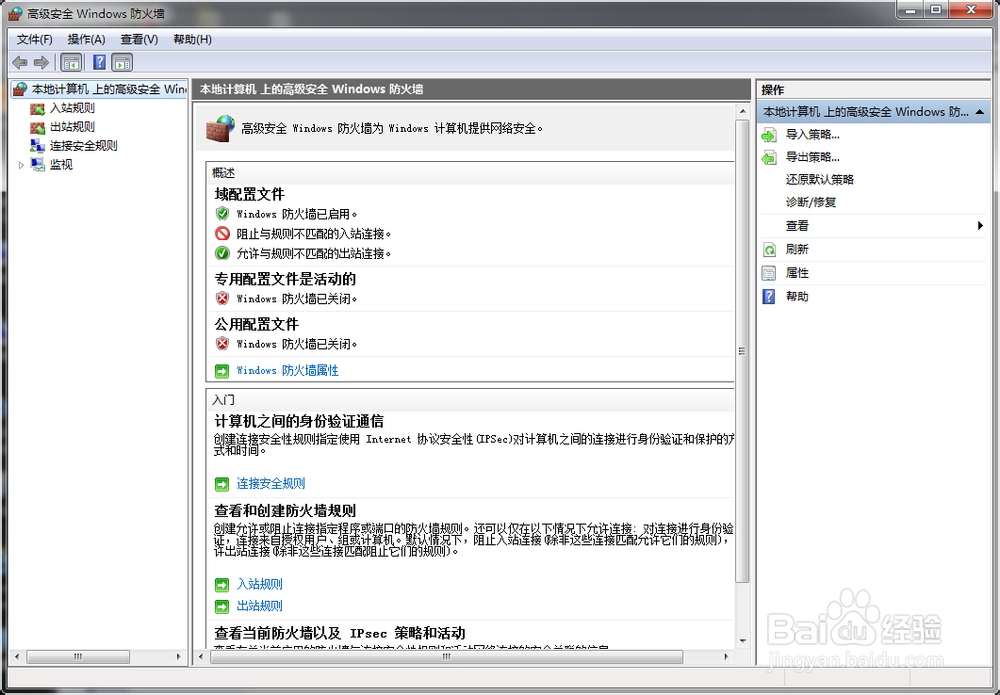Click the 出站规则 icon in the tree
The image size is (1000, 695).
38,127
